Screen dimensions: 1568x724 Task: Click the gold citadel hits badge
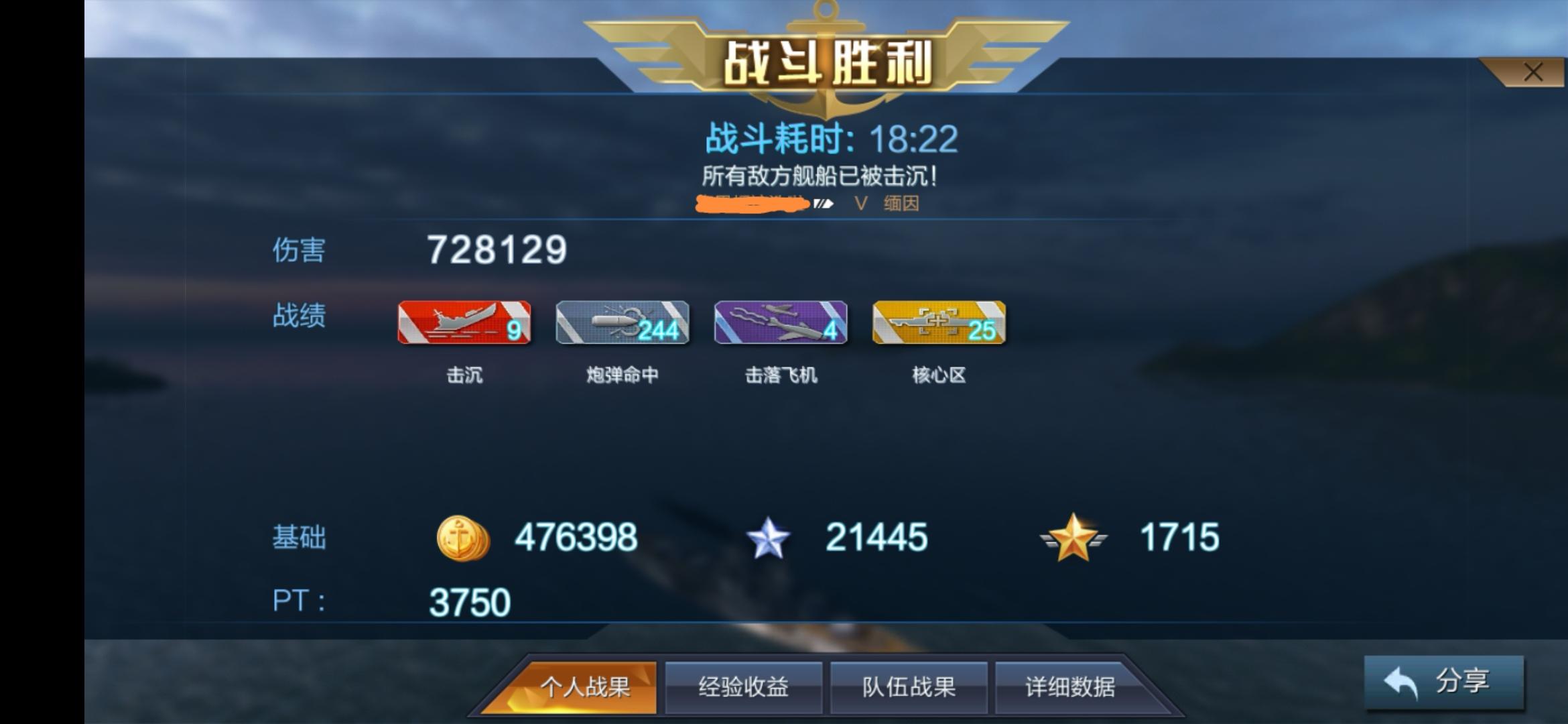[939, 322]
